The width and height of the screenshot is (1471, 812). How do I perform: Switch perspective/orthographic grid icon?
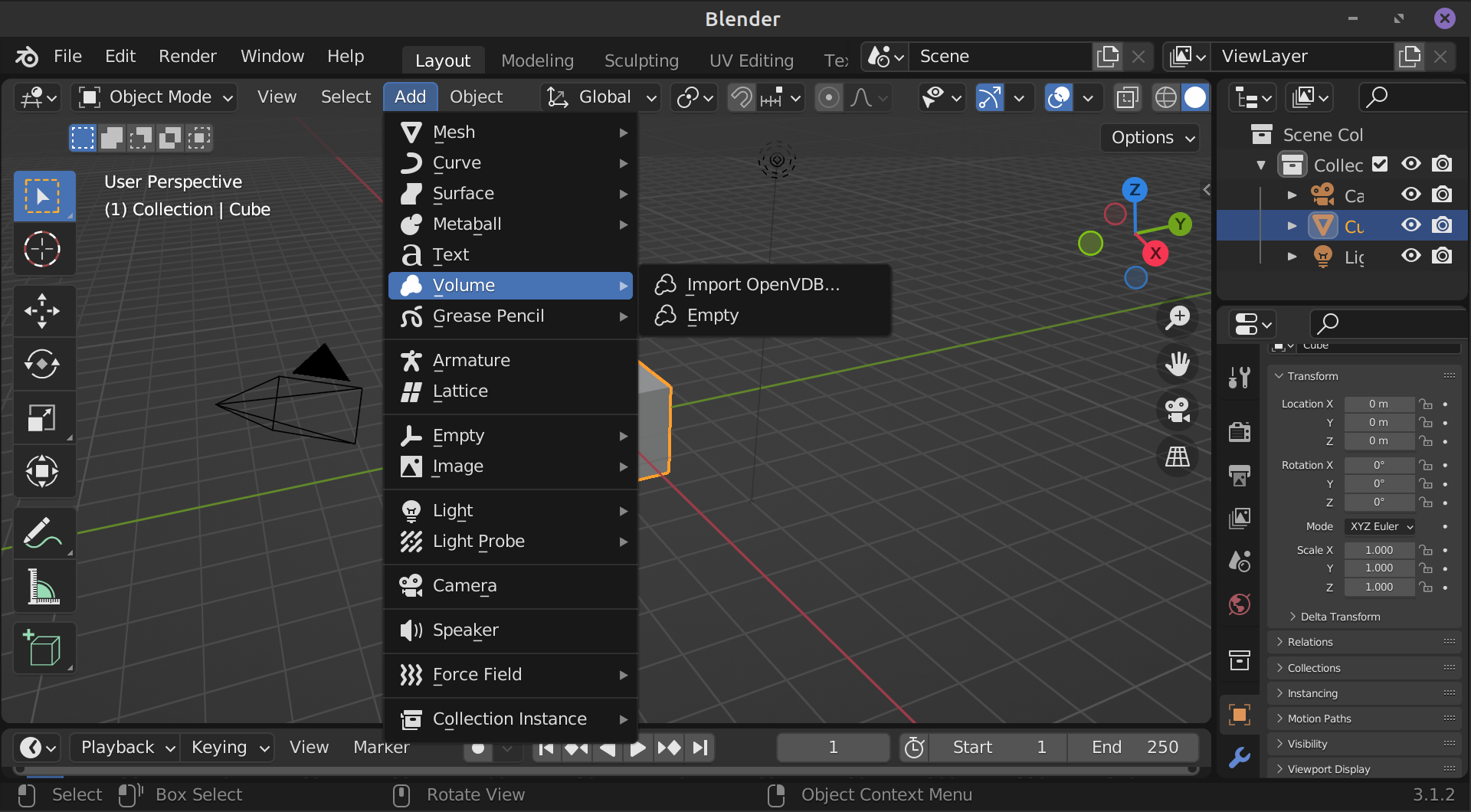coord(1177,456)
